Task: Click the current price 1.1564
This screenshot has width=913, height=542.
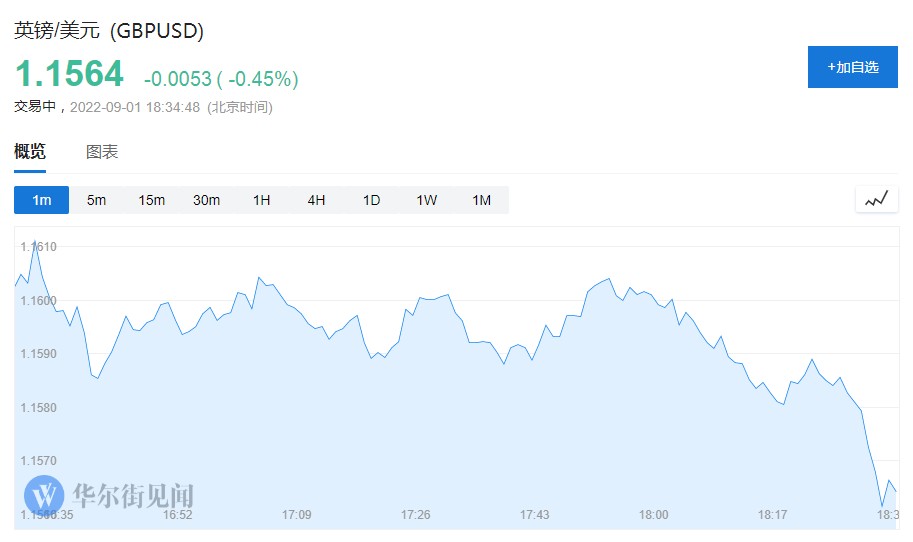Action: (x=69, y=74)
